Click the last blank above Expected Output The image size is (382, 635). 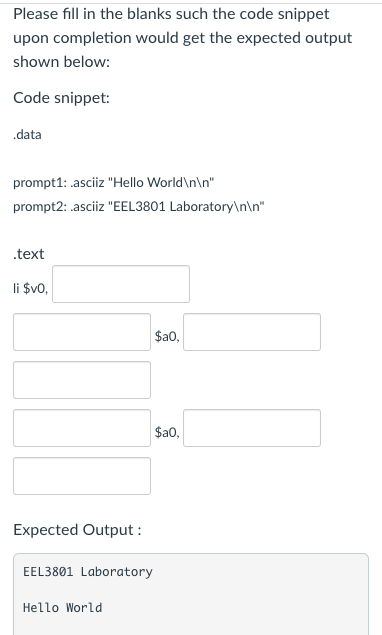82,476
